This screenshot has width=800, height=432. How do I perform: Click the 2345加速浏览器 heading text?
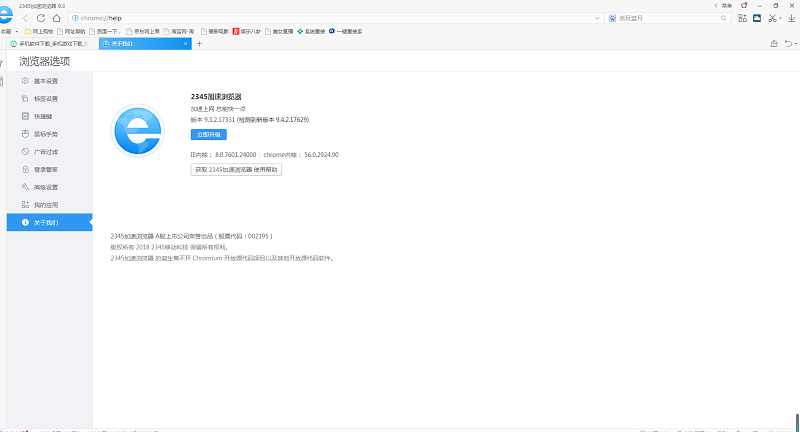coord(216,96)
